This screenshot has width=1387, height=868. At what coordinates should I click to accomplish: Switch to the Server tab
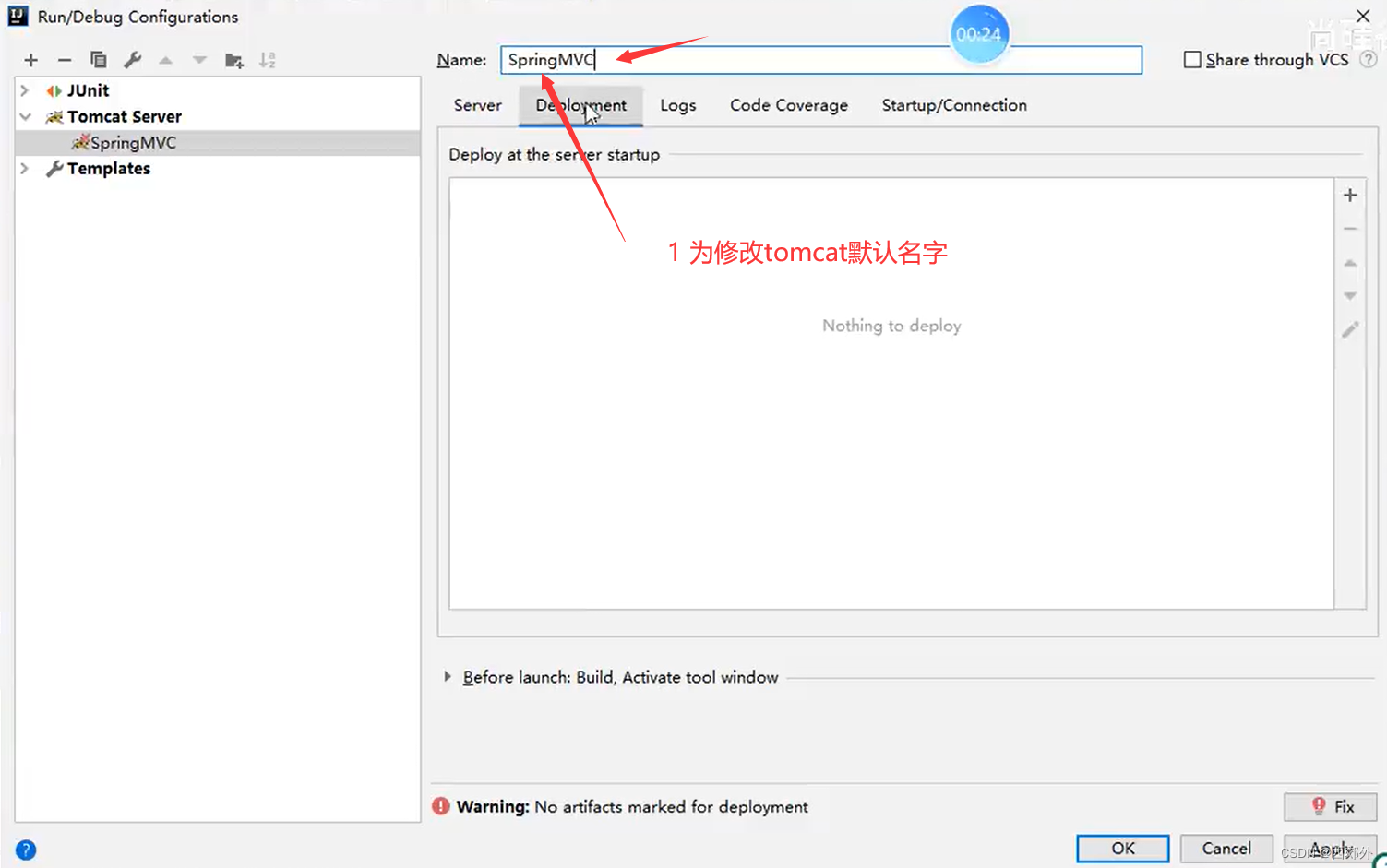coord(478,105)
